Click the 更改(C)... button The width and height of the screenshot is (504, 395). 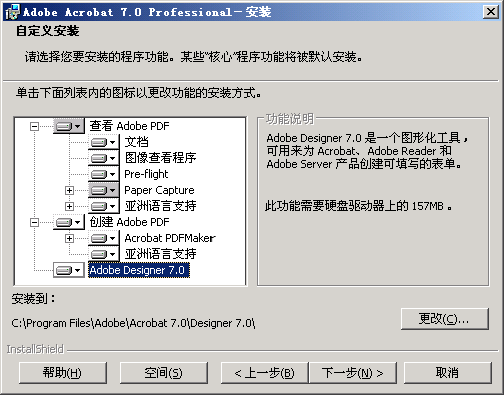click(x=445, y=319)
